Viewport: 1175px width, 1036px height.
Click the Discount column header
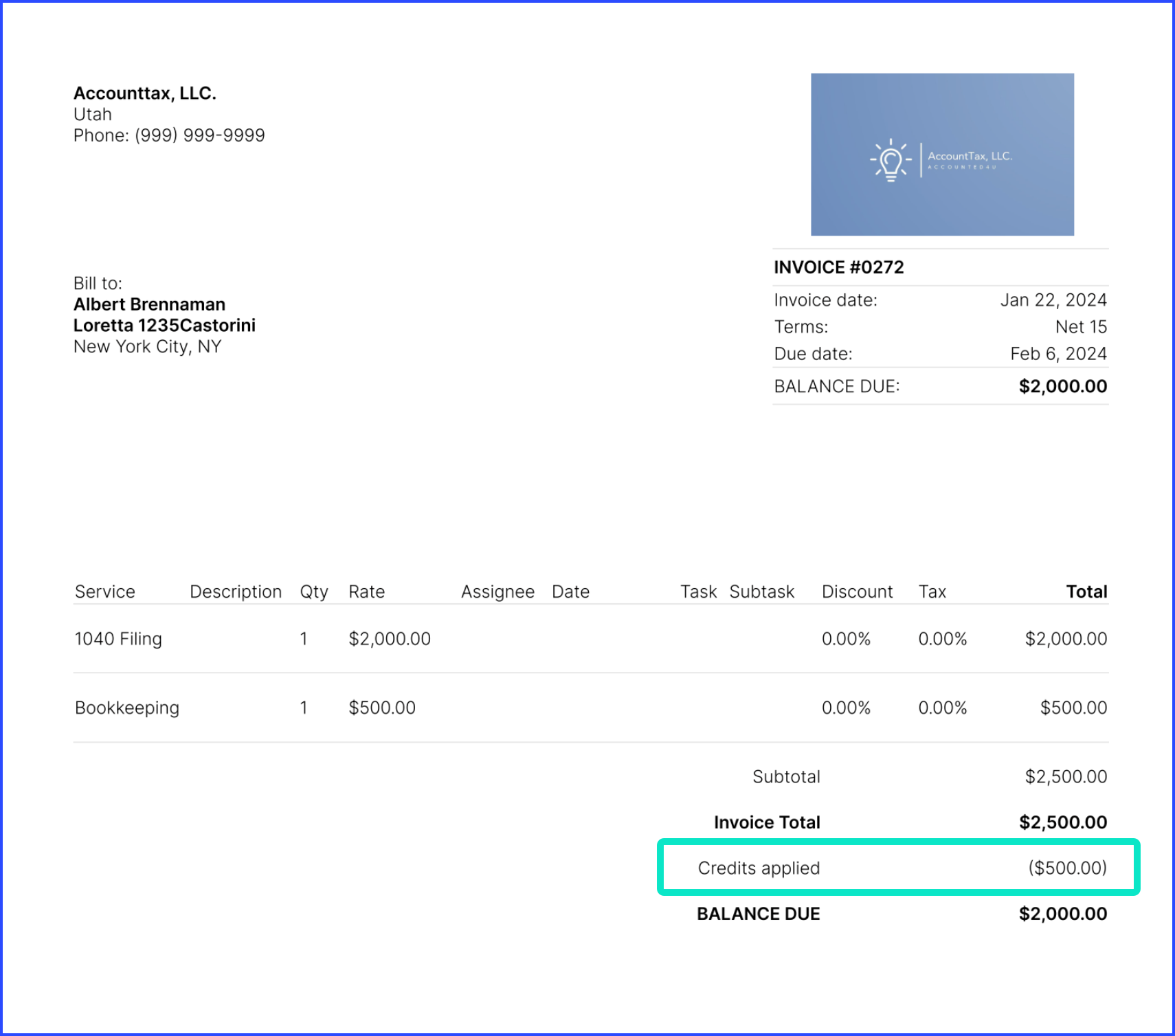coord(857,592)
